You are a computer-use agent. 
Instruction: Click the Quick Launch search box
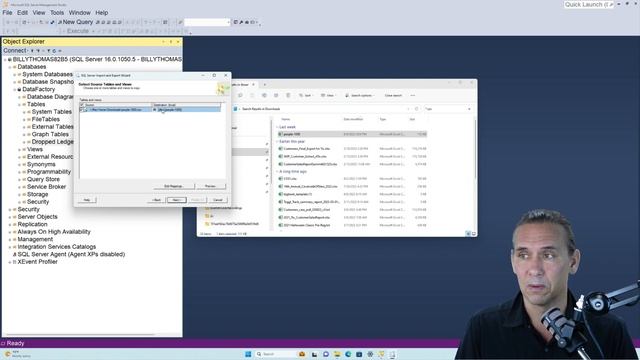click(x=589, y=4)
